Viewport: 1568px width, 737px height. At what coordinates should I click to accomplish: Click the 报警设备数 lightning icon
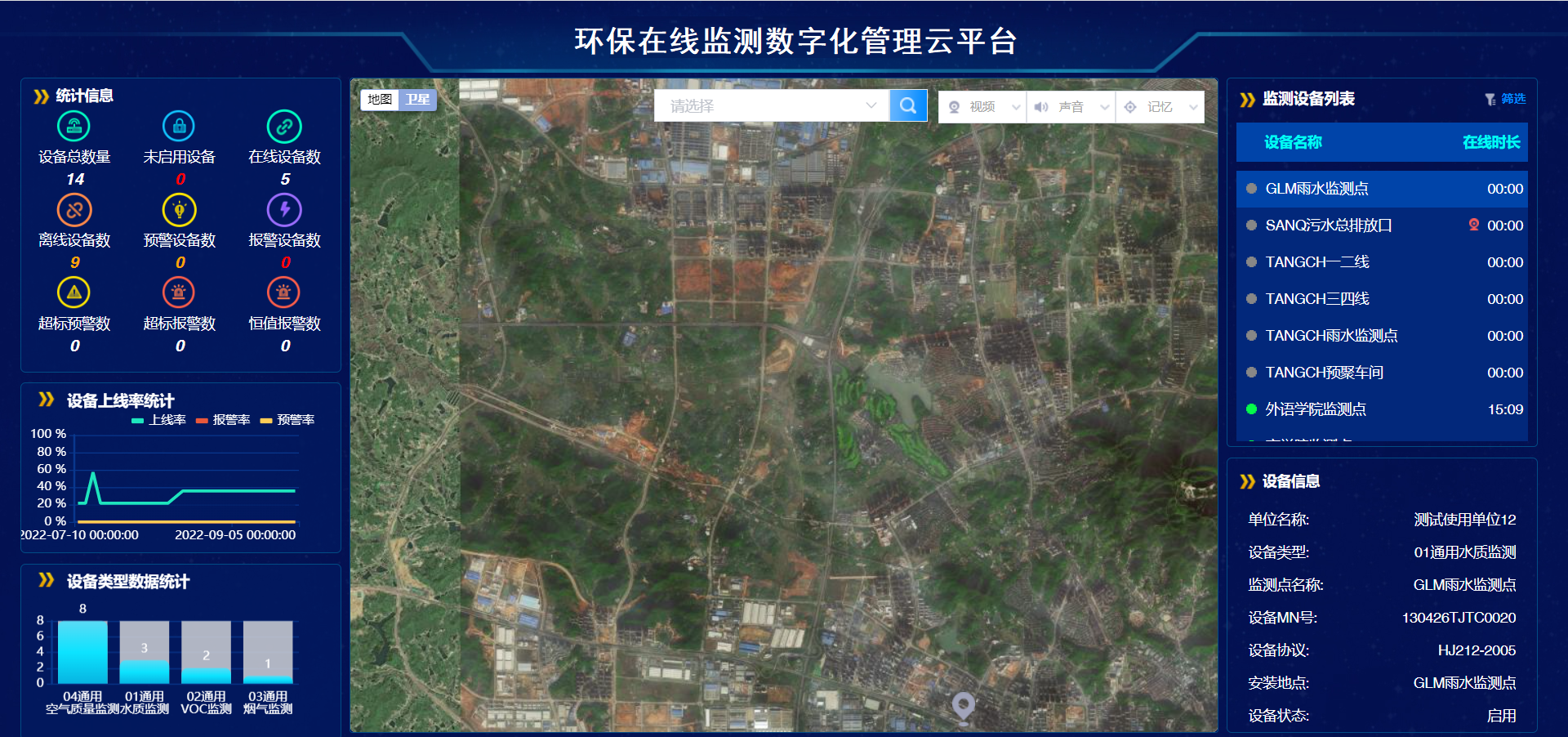point(284,210)
